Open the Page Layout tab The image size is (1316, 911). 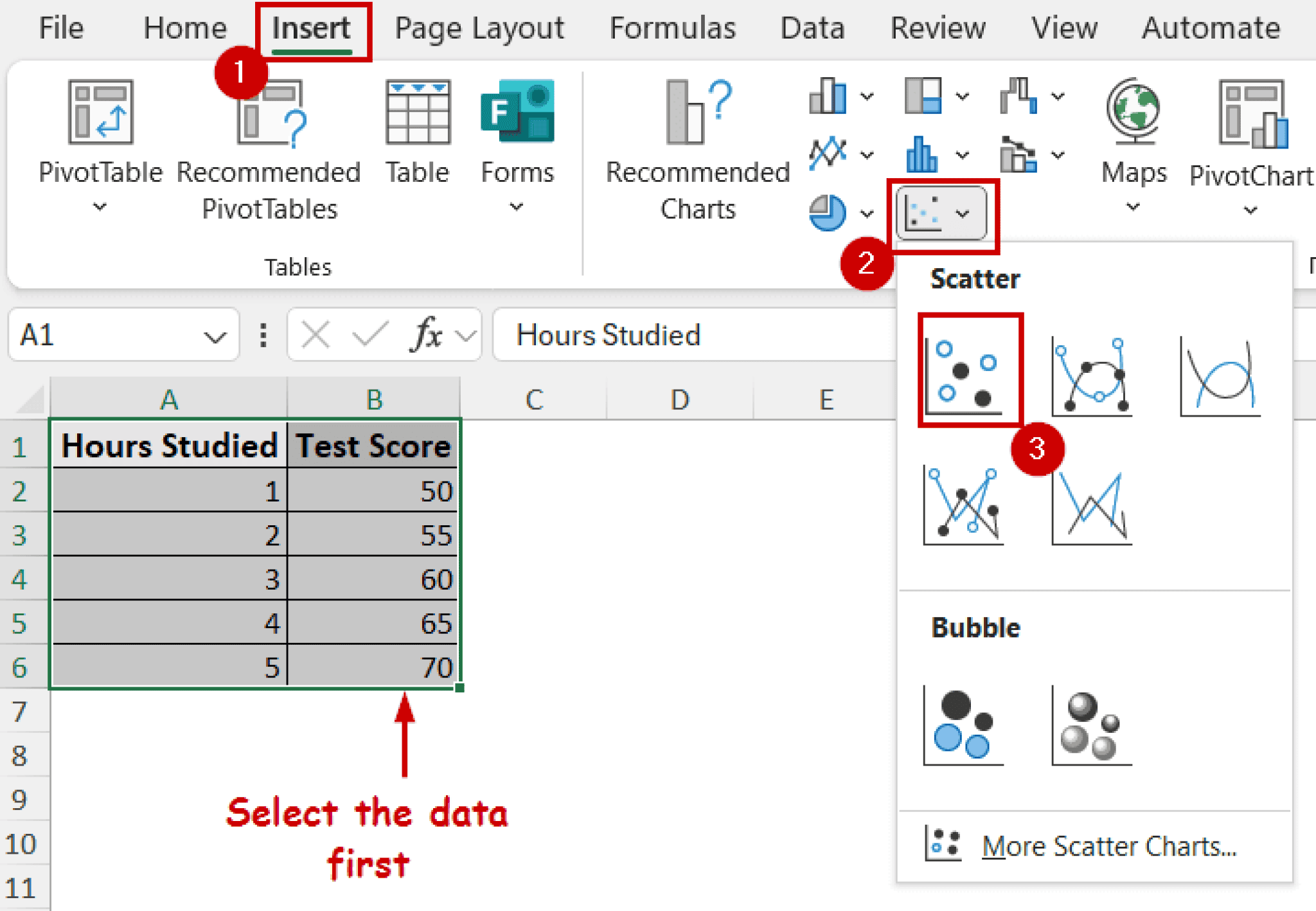click(479, 29)
